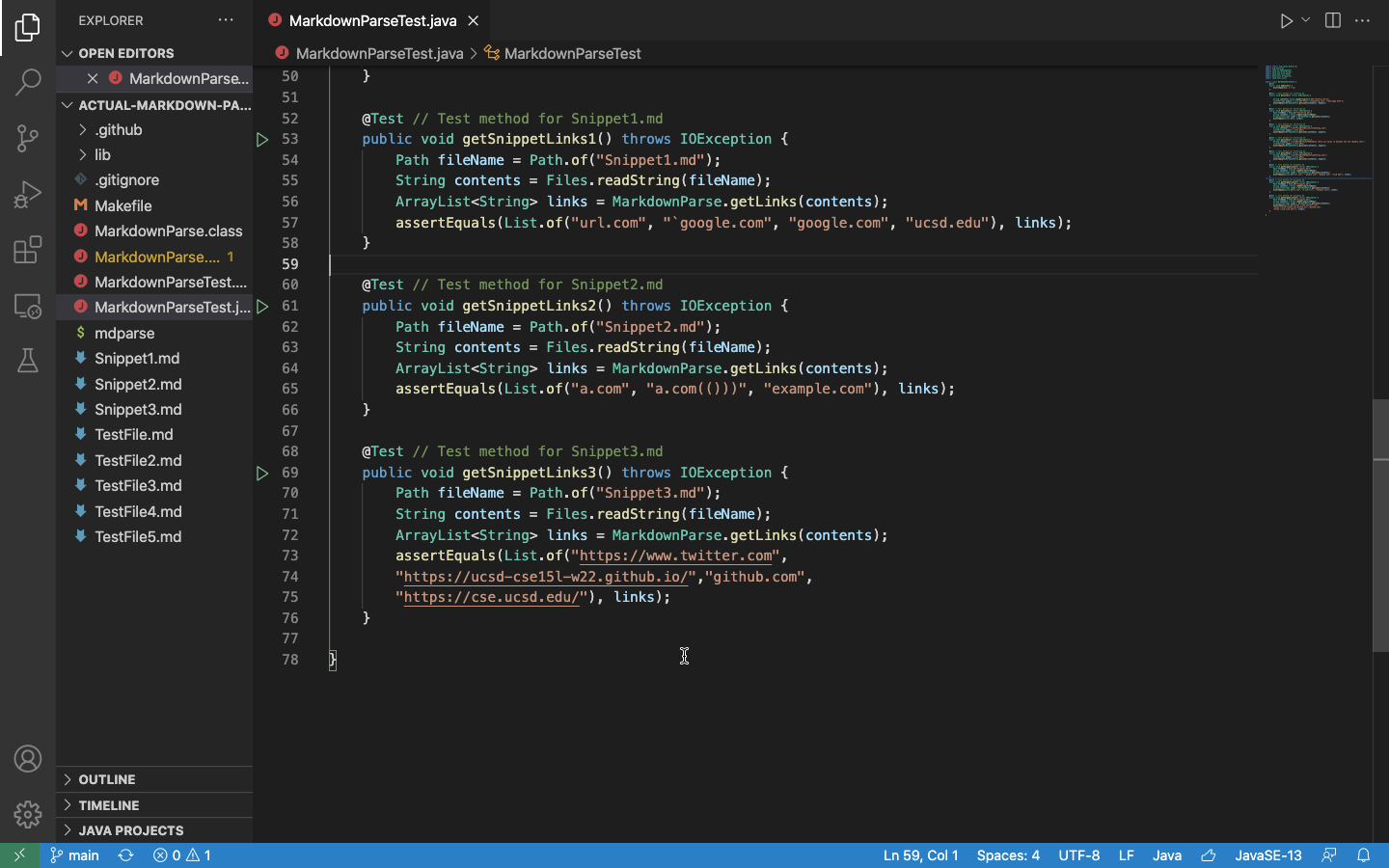
Task: Expand the .github folder
Action: coord(154,129)
